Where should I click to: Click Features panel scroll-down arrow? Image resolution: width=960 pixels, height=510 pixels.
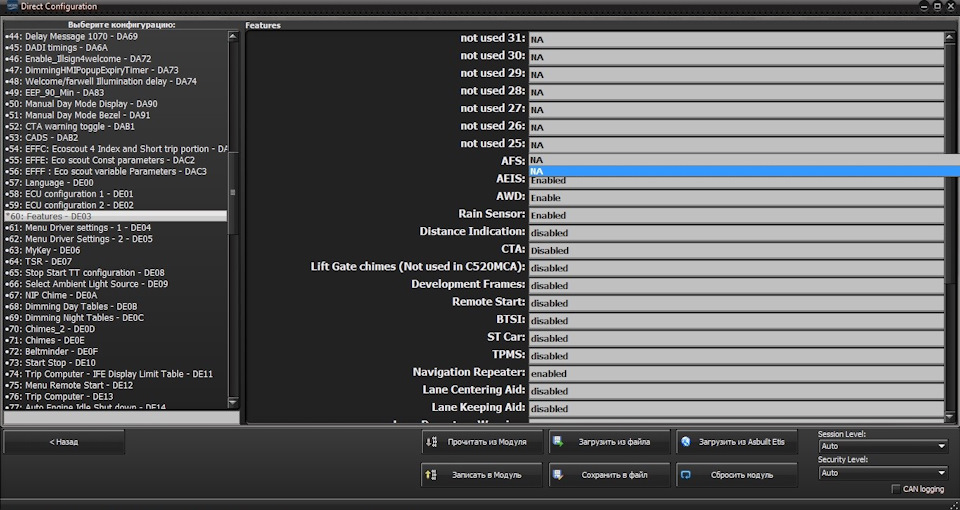click(x=950, y=417)
